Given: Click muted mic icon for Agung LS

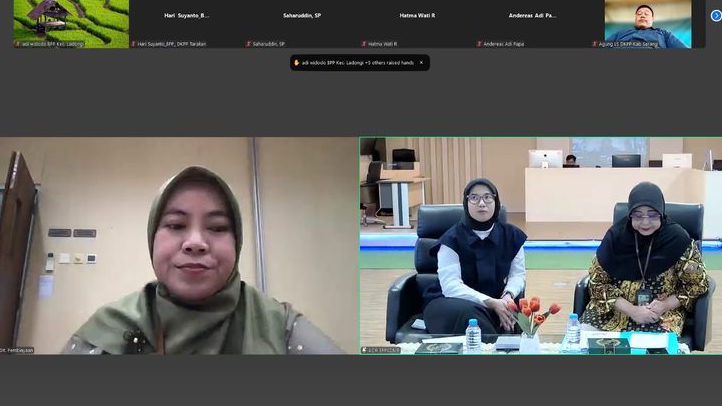Looking at the screenshot, I should pyautogui.click(x=595, y=44).
